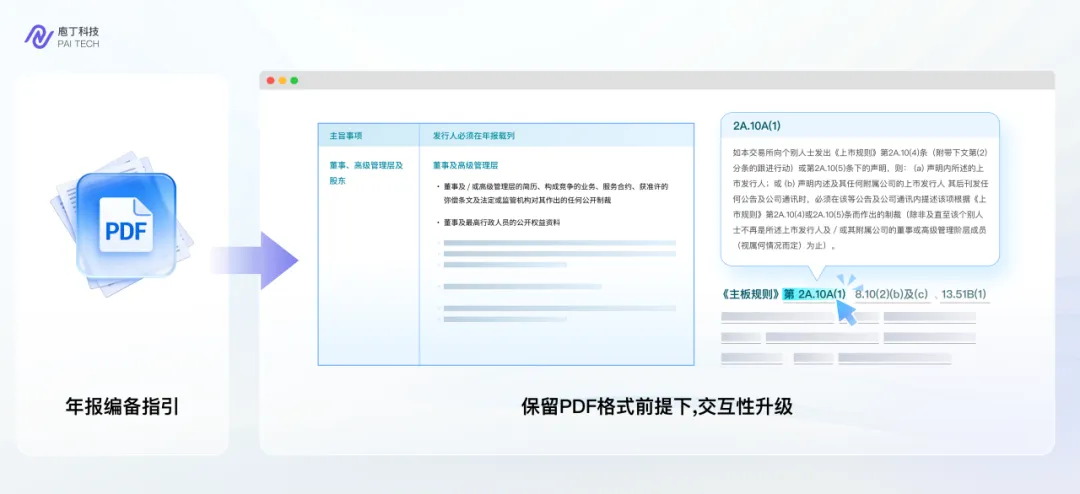Image resolution: width=1080 pixels, height=494 pixels.
Task: Click the 保留PDF格式前提下,交互性升级 caption
Action: click(x=656, y=407)
